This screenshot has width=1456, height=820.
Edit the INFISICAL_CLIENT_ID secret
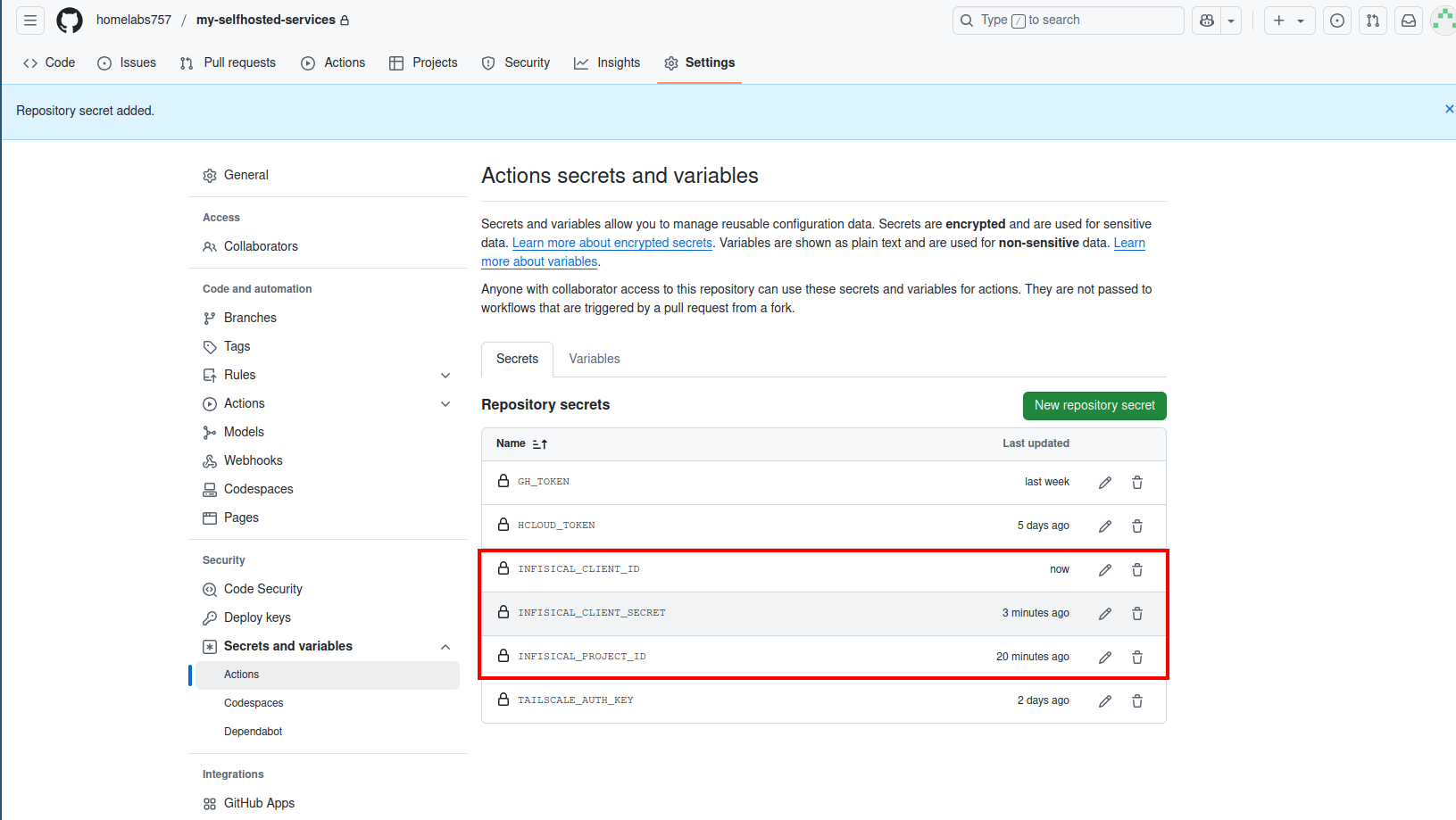(x=1105, y=570)
